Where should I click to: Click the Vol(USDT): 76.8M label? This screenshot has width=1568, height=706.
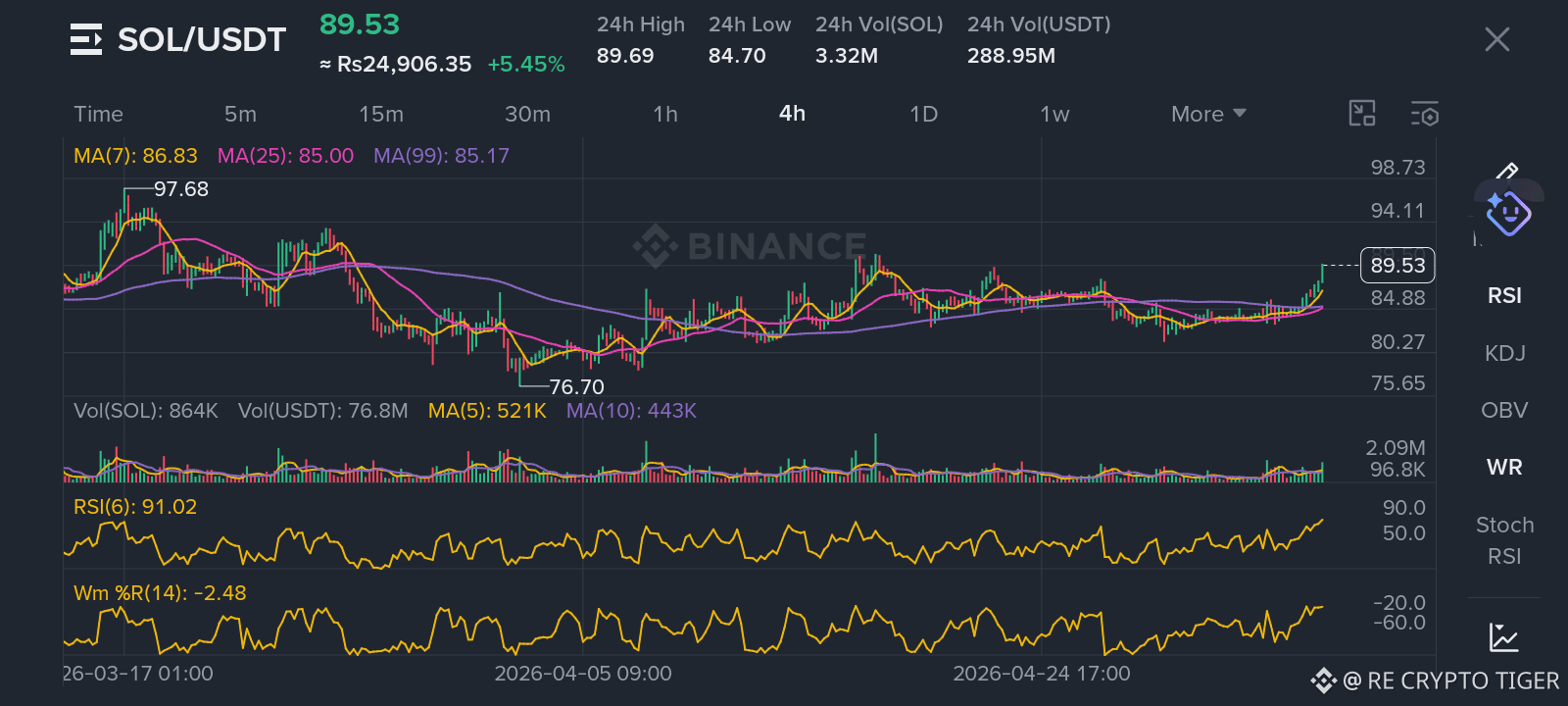click(322, 411)
